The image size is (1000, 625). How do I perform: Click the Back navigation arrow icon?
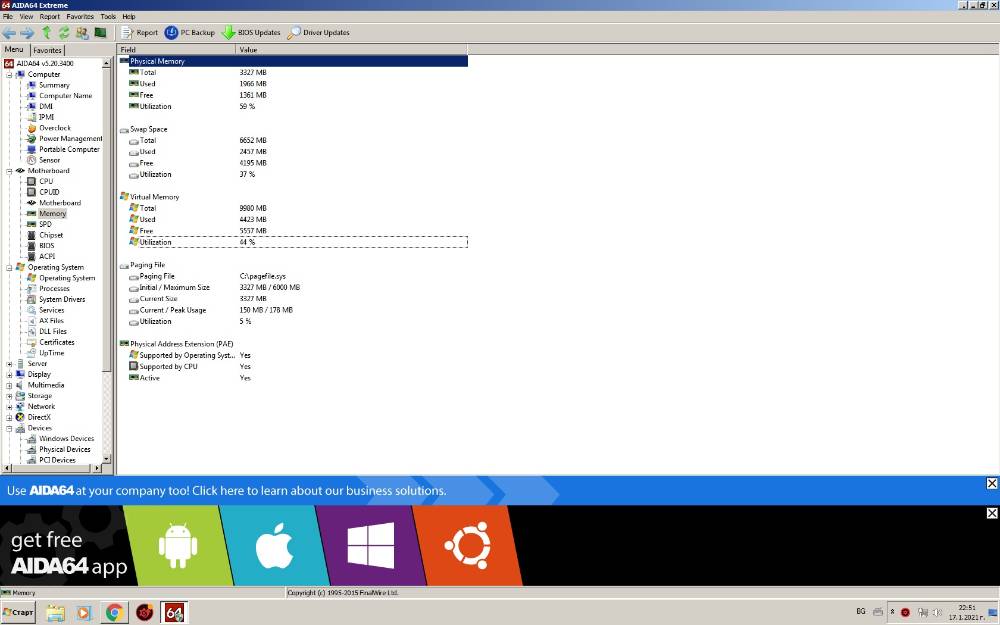9,33
